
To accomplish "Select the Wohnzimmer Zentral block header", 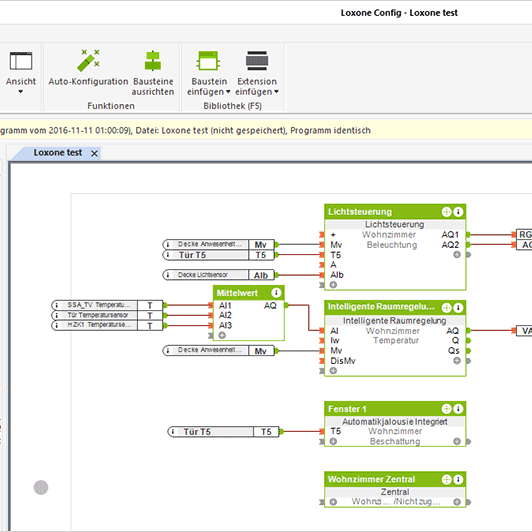I will click(x=395, y=479).
